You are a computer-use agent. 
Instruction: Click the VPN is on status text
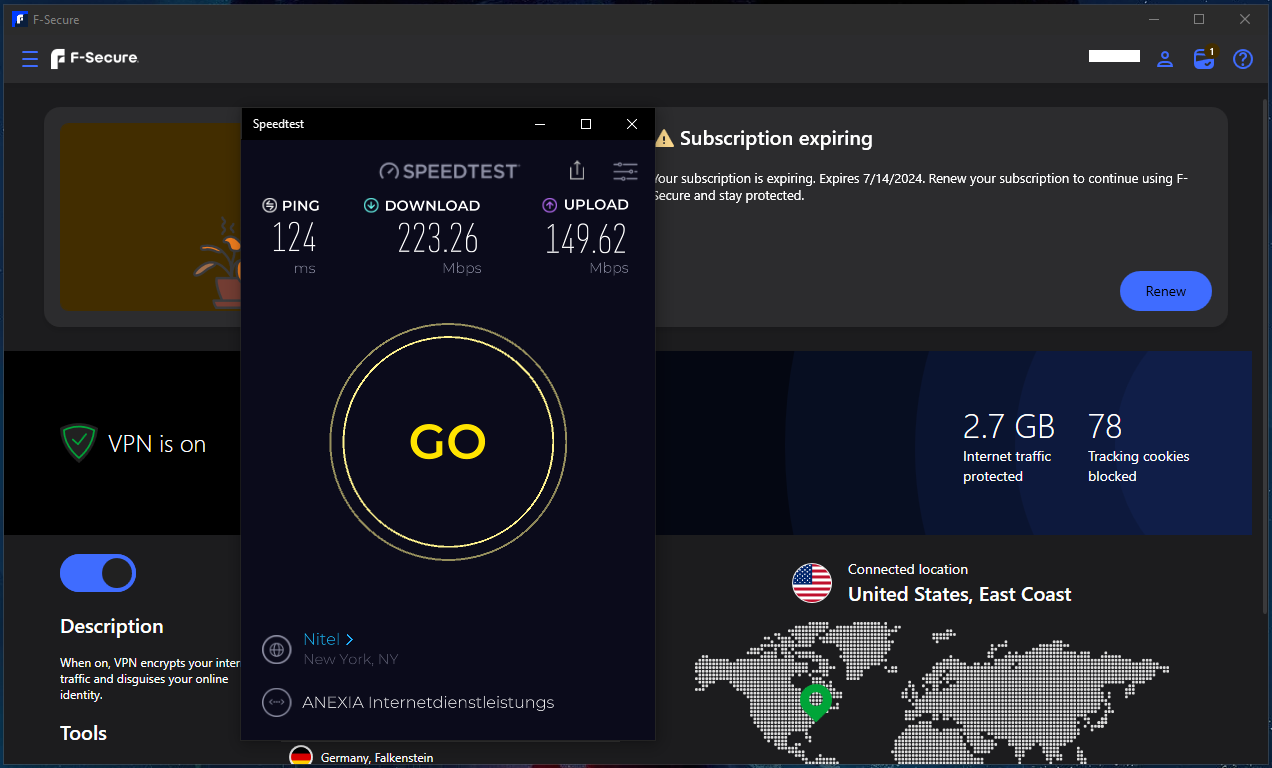click(x=157, y=444)
